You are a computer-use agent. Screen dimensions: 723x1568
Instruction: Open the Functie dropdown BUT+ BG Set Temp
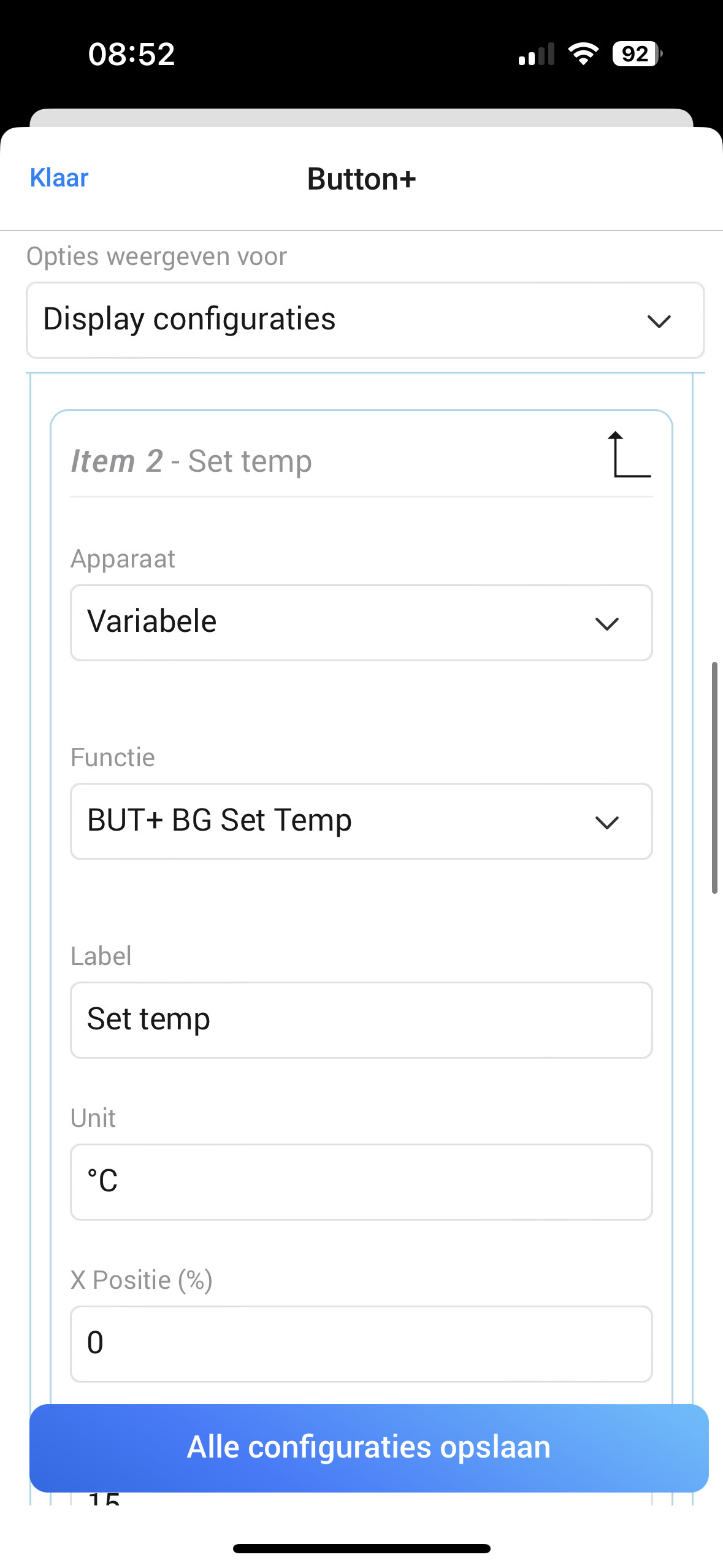pyautogui.click(x=361, y=821)
